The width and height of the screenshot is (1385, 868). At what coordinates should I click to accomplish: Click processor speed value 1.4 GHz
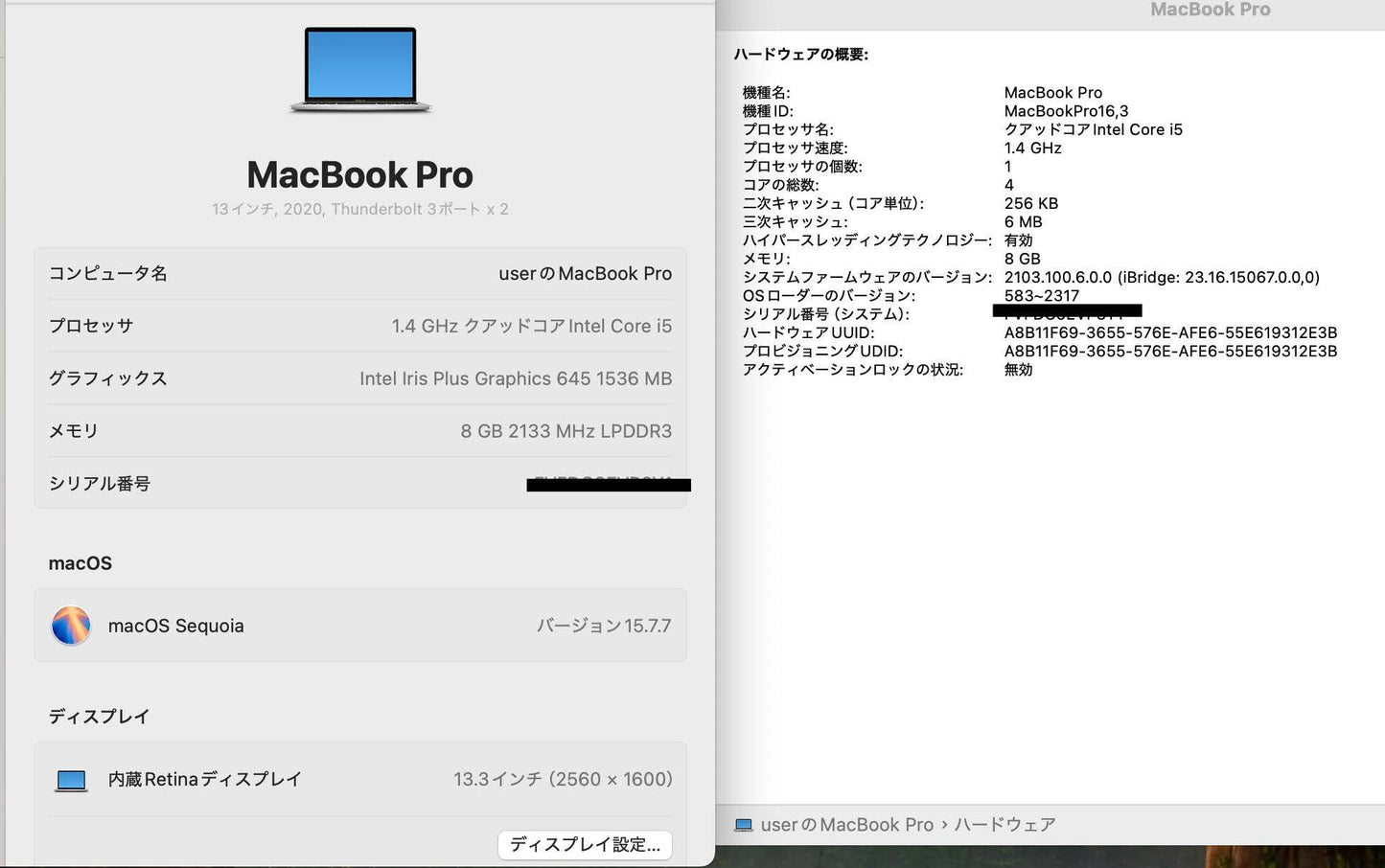click(x=1033, y=148)
